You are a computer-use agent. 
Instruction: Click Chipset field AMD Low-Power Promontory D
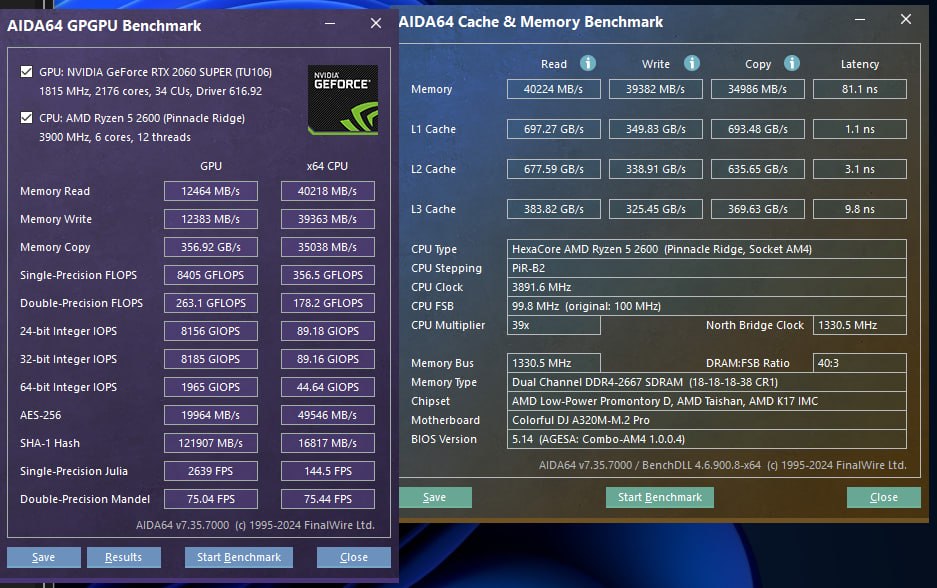coord(707,401)
